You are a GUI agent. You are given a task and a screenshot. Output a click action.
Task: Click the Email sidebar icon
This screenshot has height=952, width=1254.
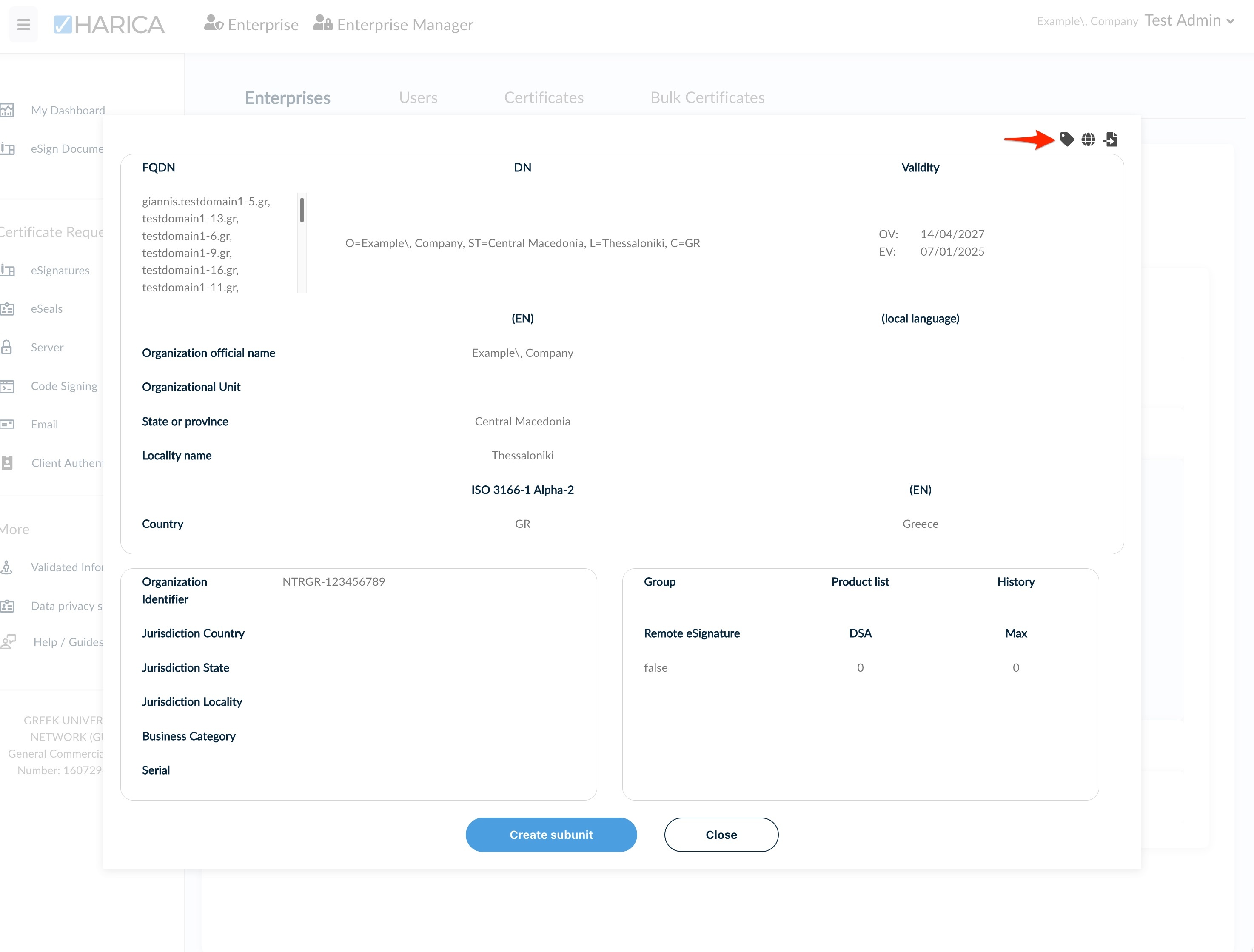tap(7, 424)
